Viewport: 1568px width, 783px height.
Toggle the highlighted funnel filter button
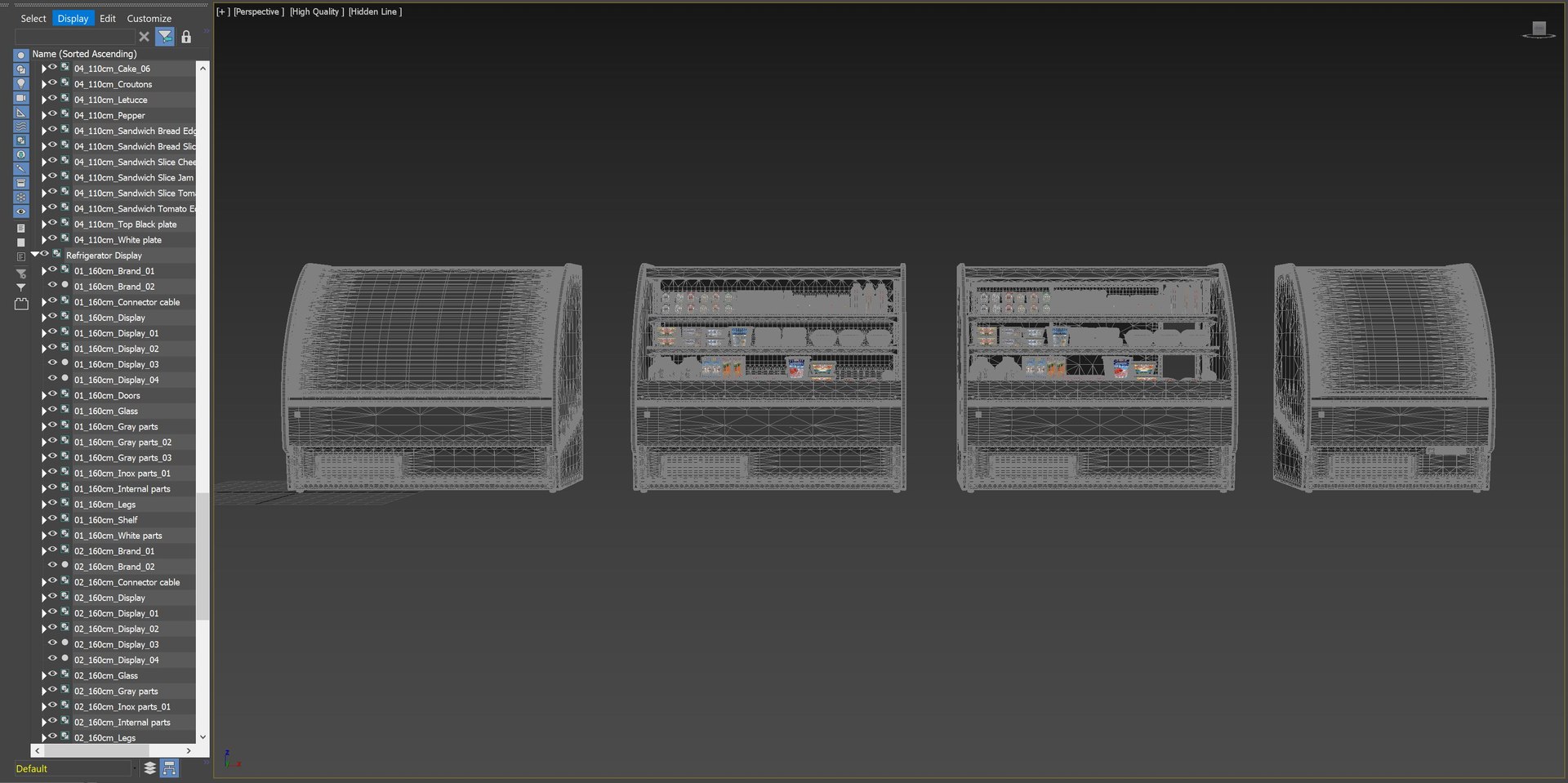point(165,37)
